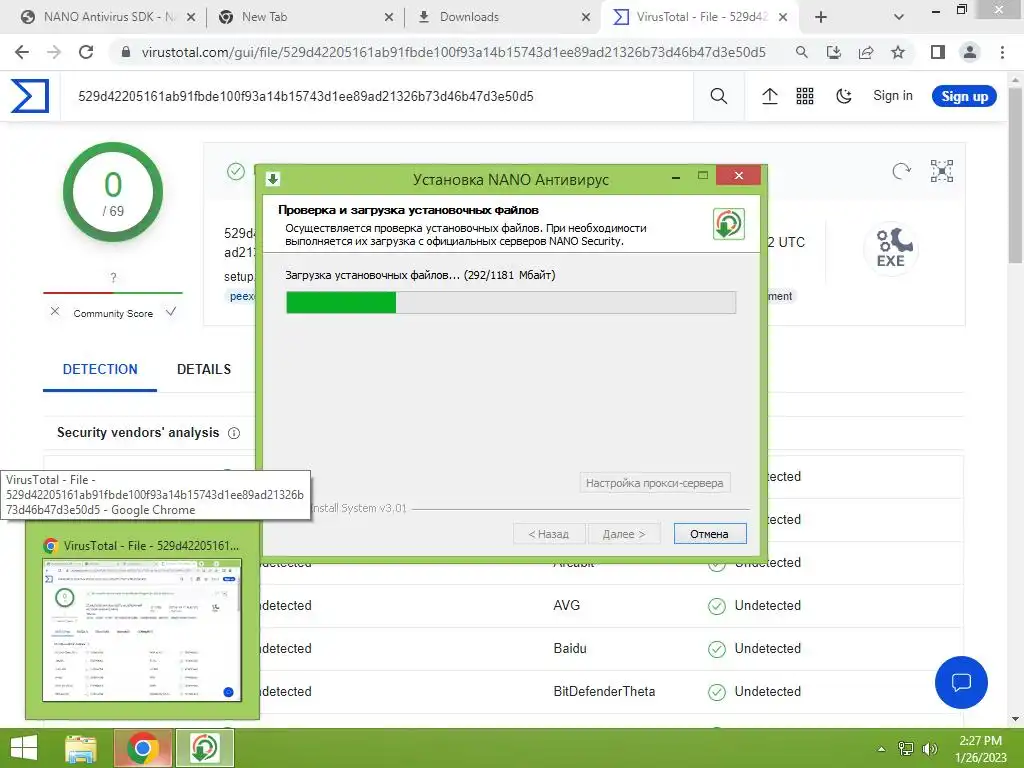Click Chrome icon in taskbar

click(142, 748)
